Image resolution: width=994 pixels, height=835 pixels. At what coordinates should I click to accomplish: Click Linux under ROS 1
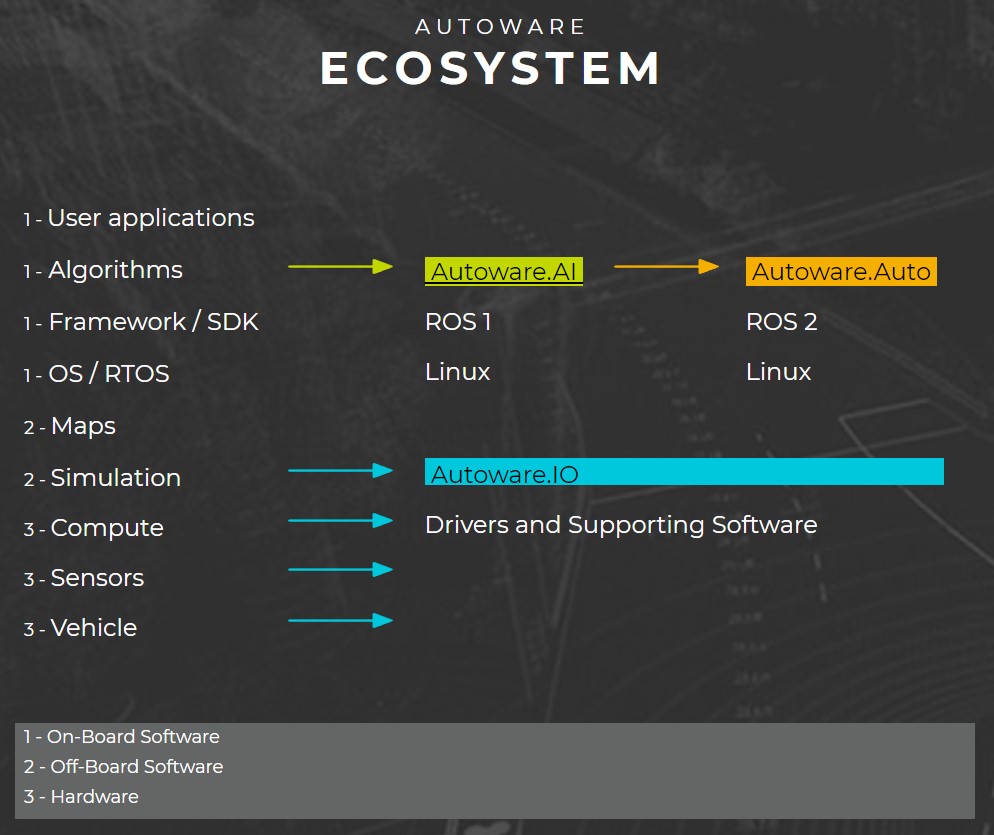pyautogui.click(x=457, y=372)
